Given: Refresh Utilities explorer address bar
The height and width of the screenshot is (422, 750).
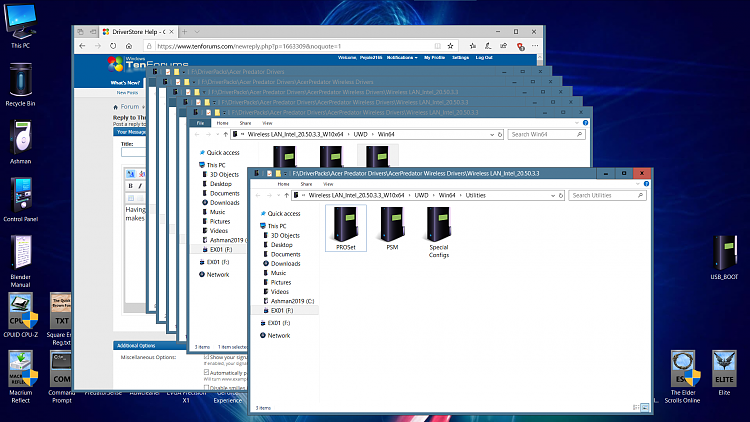Looking at the screenshot, I should [561, 195].
